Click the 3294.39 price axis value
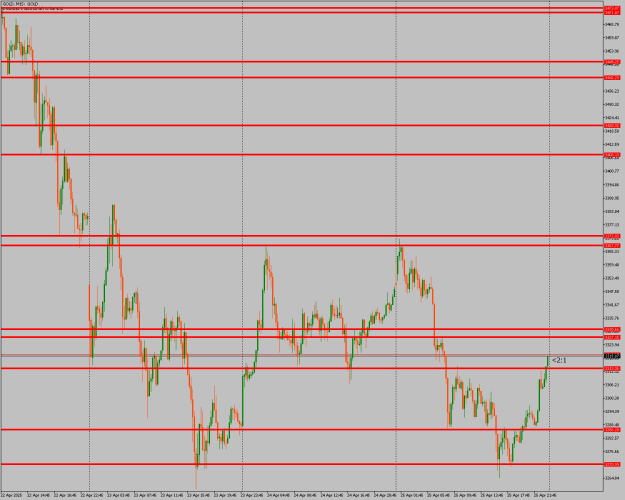 coord(612,411)
